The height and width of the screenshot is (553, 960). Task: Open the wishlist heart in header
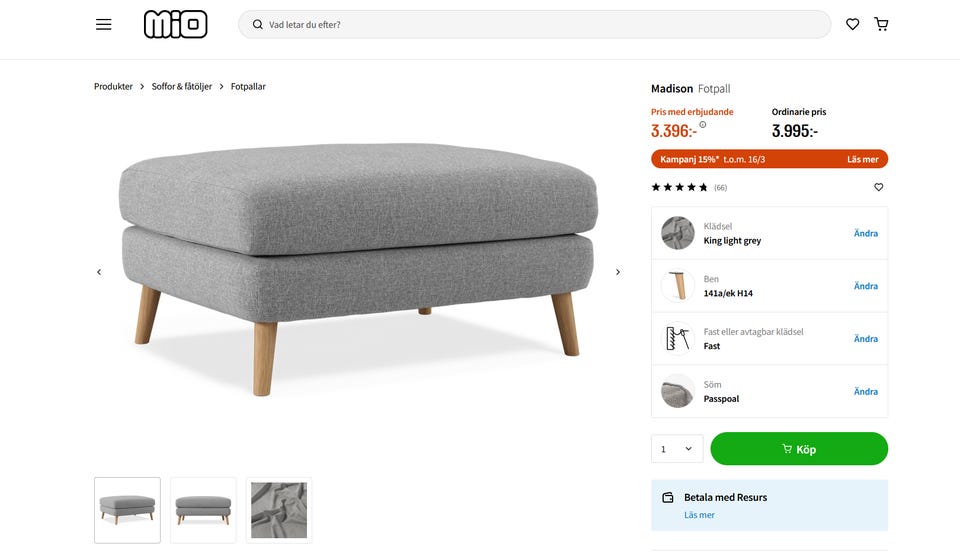click(x=852, y=24)
